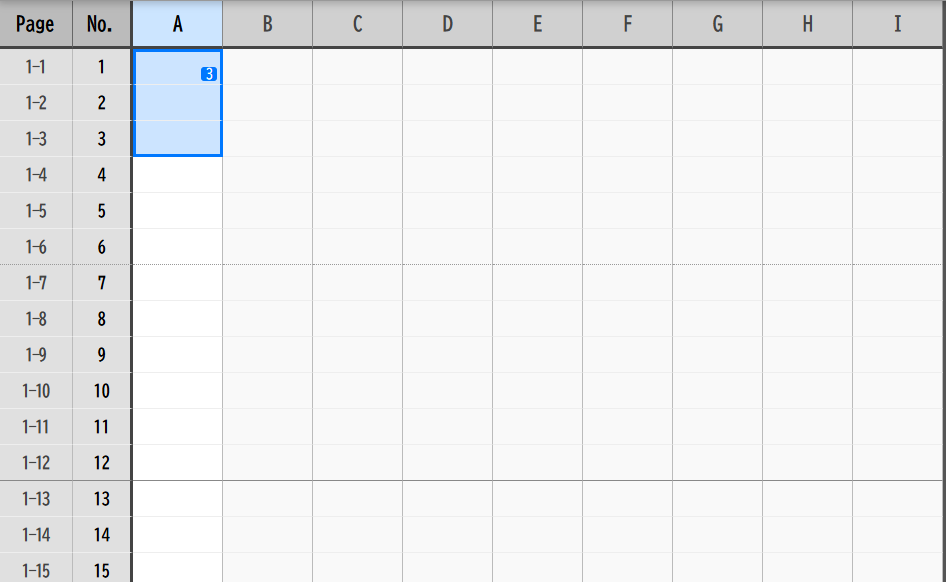This screenshot has width=946, height=582.
Task: Click the page label 1-10
Action: click(x=35, y=391)
